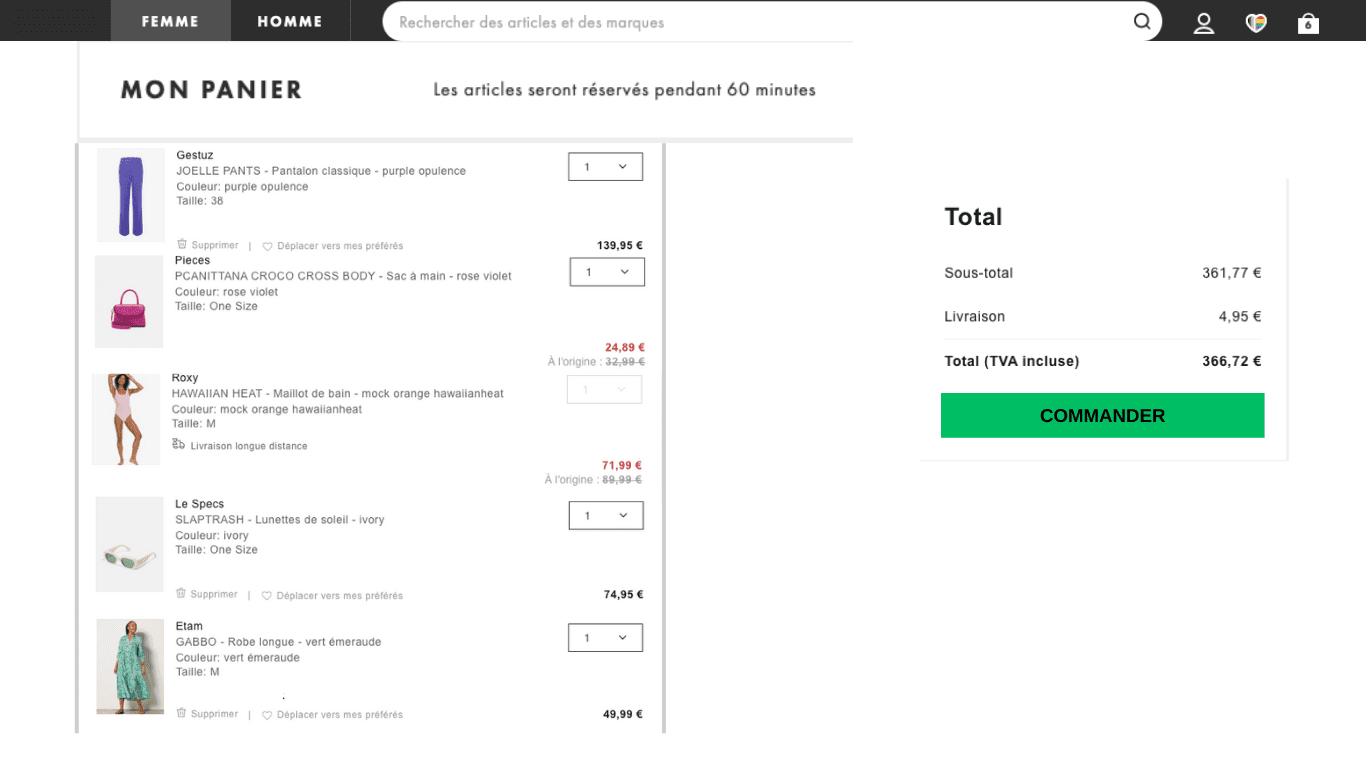The width and height of the screenshot is (1366, 768).
Task: Click the red 71,99 € price
Action: coord(622,466)
